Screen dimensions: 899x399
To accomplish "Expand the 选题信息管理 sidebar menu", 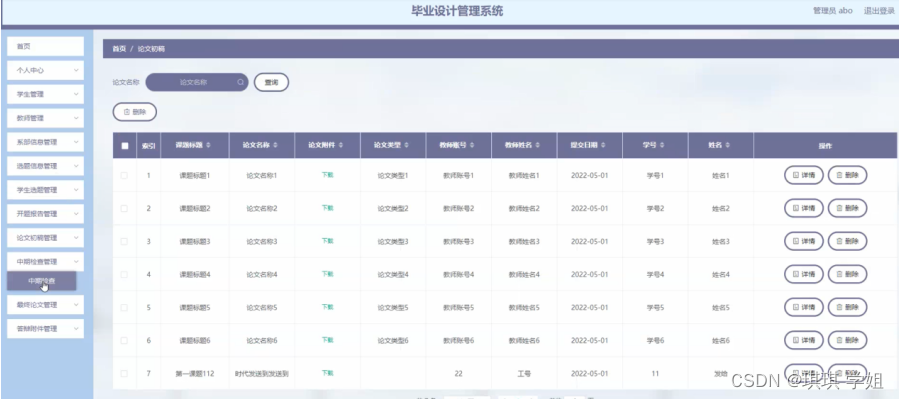I will 45,166.
